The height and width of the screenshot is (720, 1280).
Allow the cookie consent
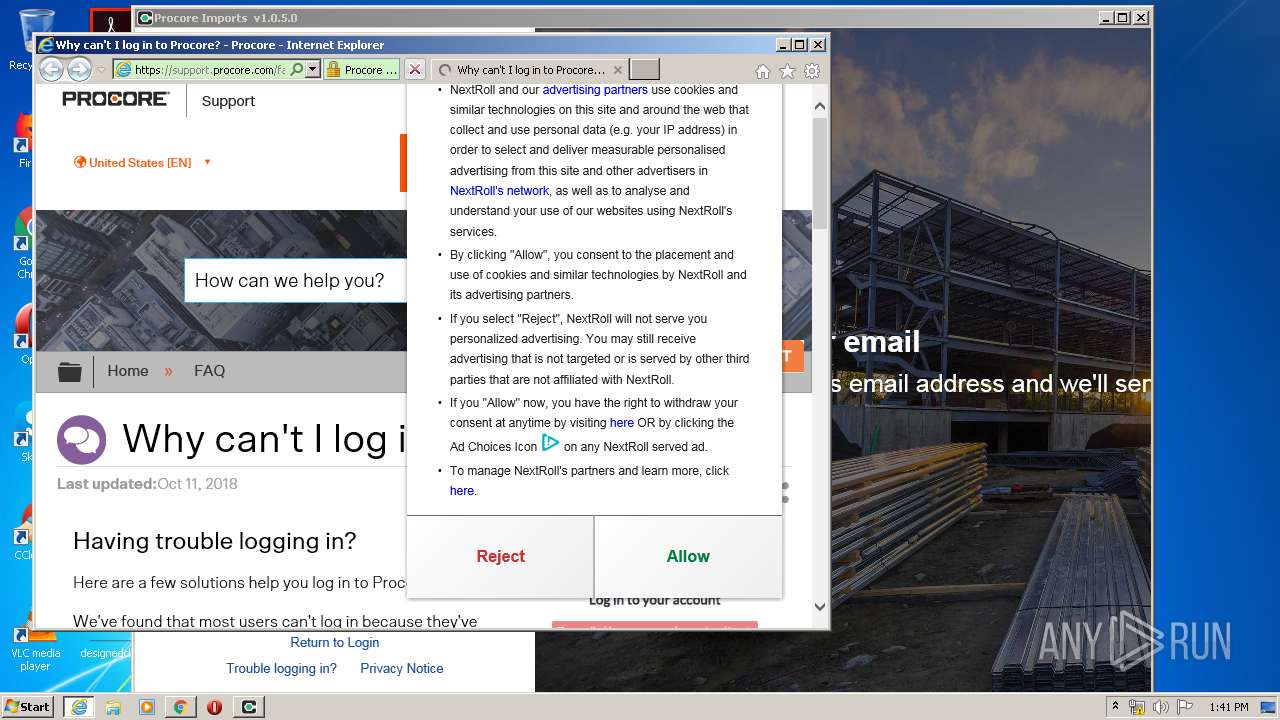pyautogui.click(x=688, y=557)
